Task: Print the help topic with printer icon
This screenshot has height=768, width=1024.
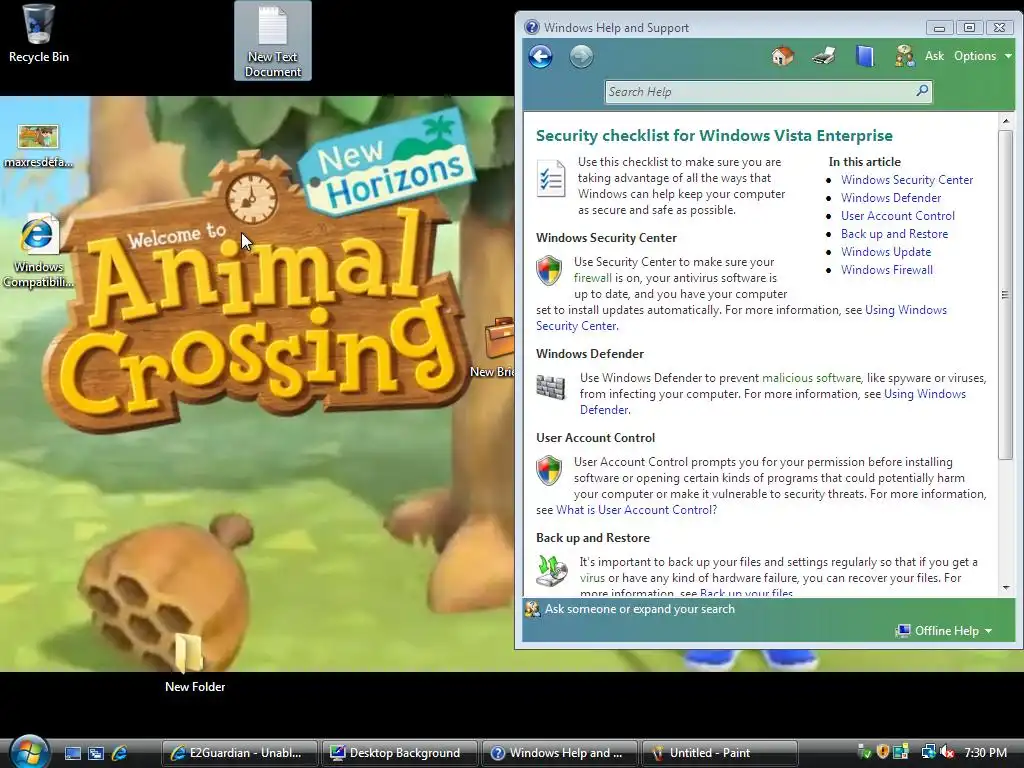Action: pyautogui.click(x=824, y=56)
